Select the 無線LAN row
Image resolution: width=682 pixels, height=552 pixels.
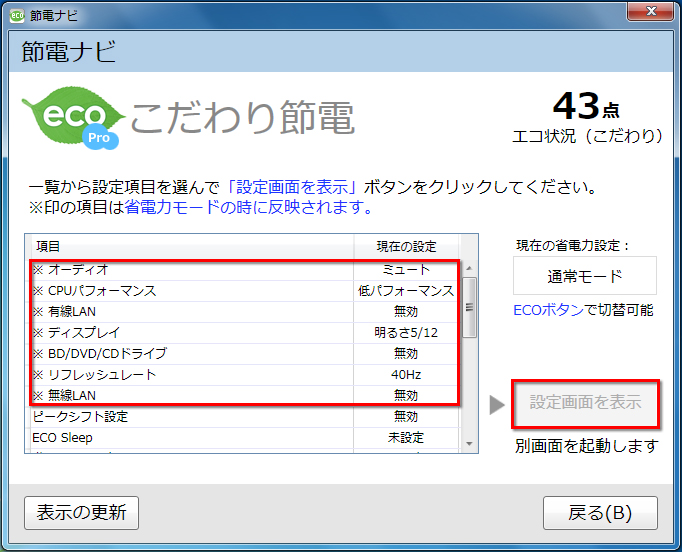pos(245,395)
